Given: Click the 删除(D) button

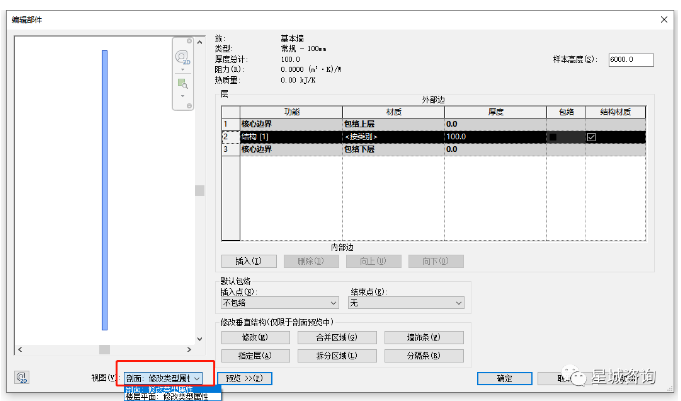Looking at the screenshot, I should coord(311,261).
